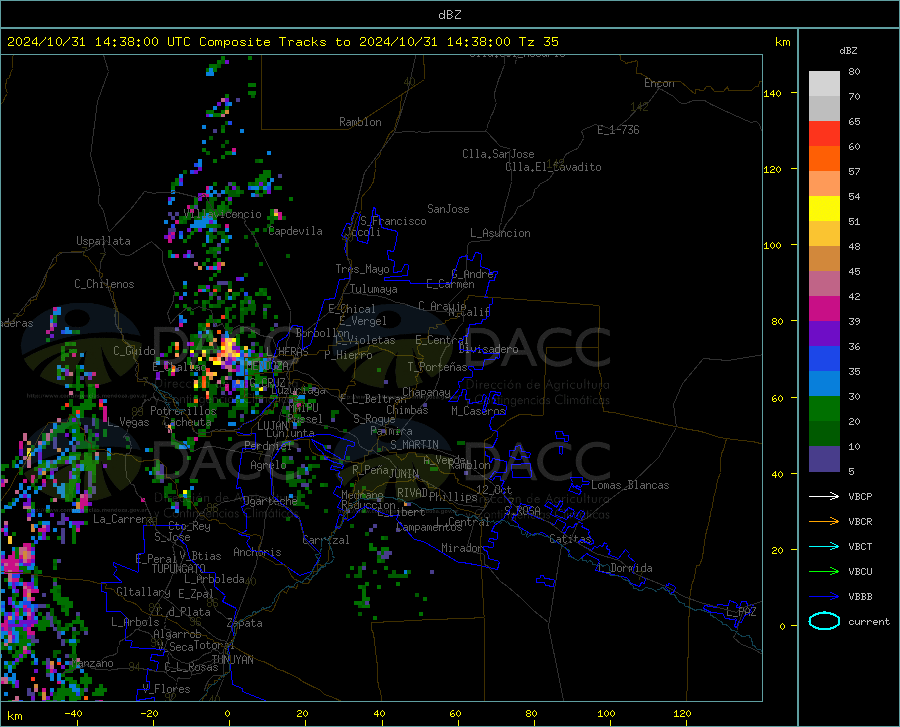Select the magenta 39–42 dBZ swatch
The height and width of the screenshot is (727, 900).
coord(824,309)
